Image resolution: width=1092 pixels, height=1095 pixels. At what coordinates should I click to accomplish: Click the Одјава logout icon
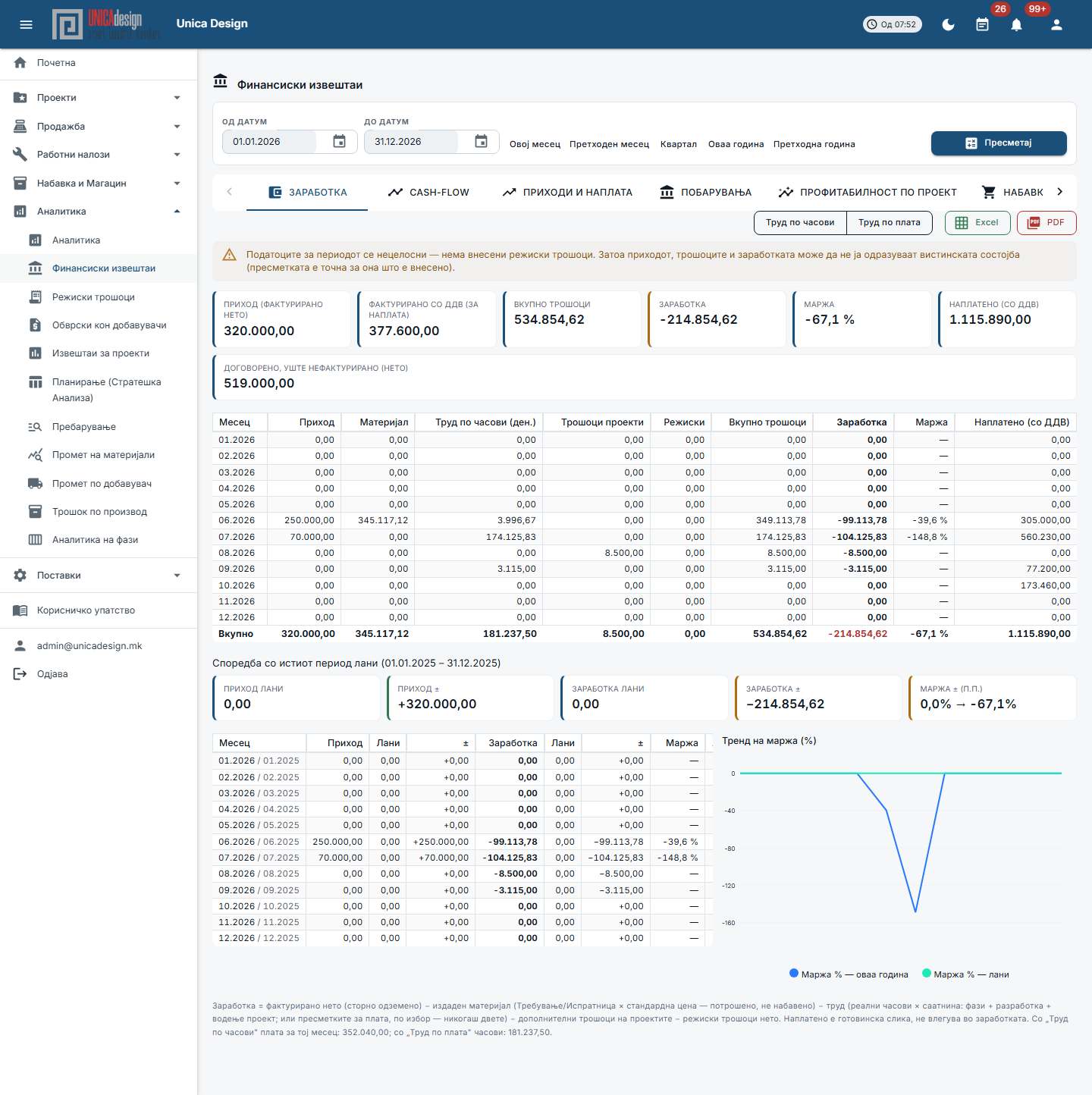20,674
